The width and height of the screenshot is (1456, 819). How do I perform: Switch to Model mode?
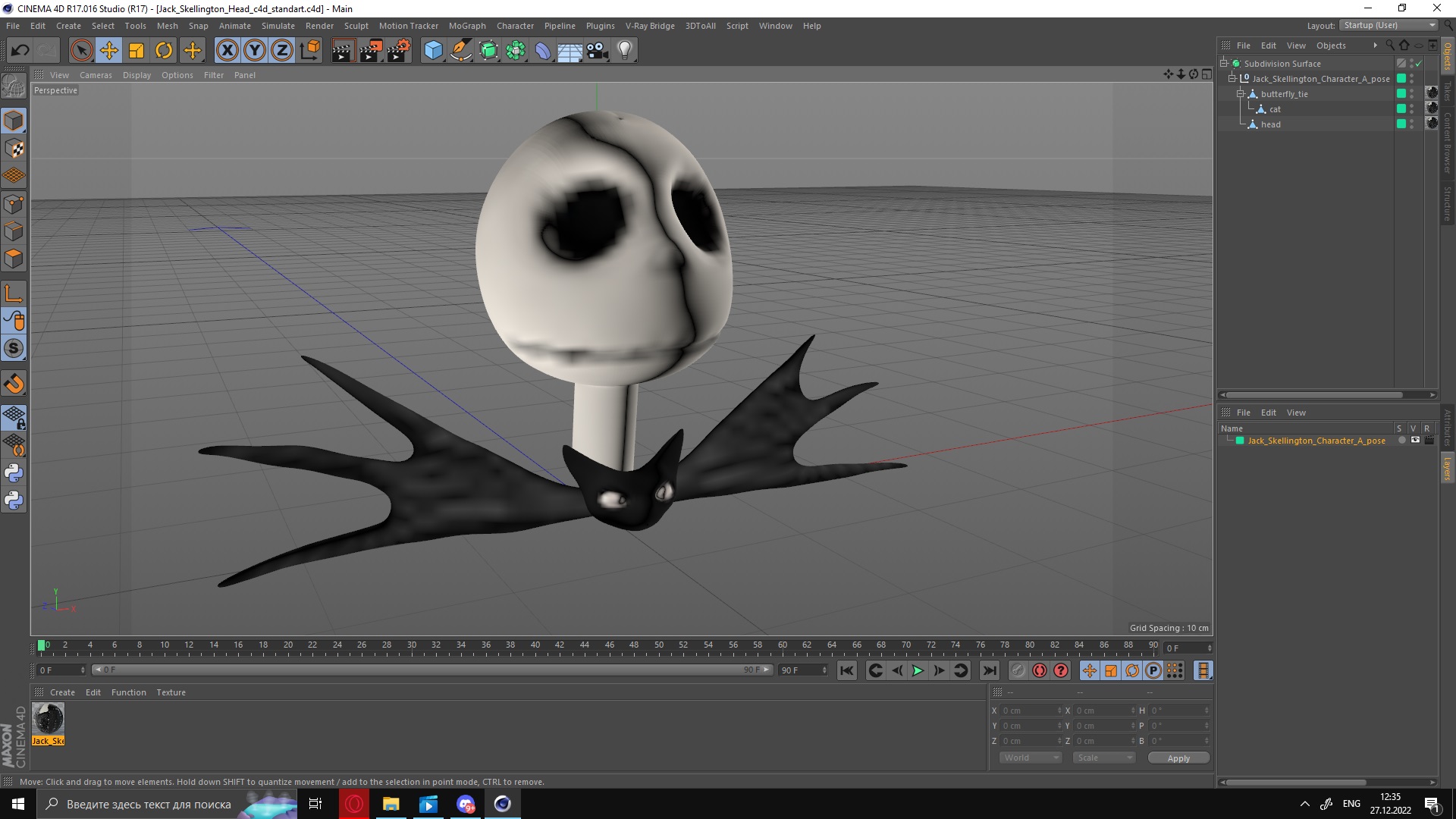tap(14, 121)
